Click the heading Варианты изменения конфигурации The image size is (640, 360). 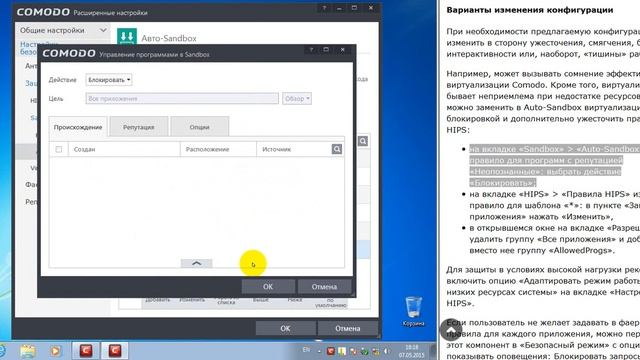pyautogui.click(x=530, y=10)
